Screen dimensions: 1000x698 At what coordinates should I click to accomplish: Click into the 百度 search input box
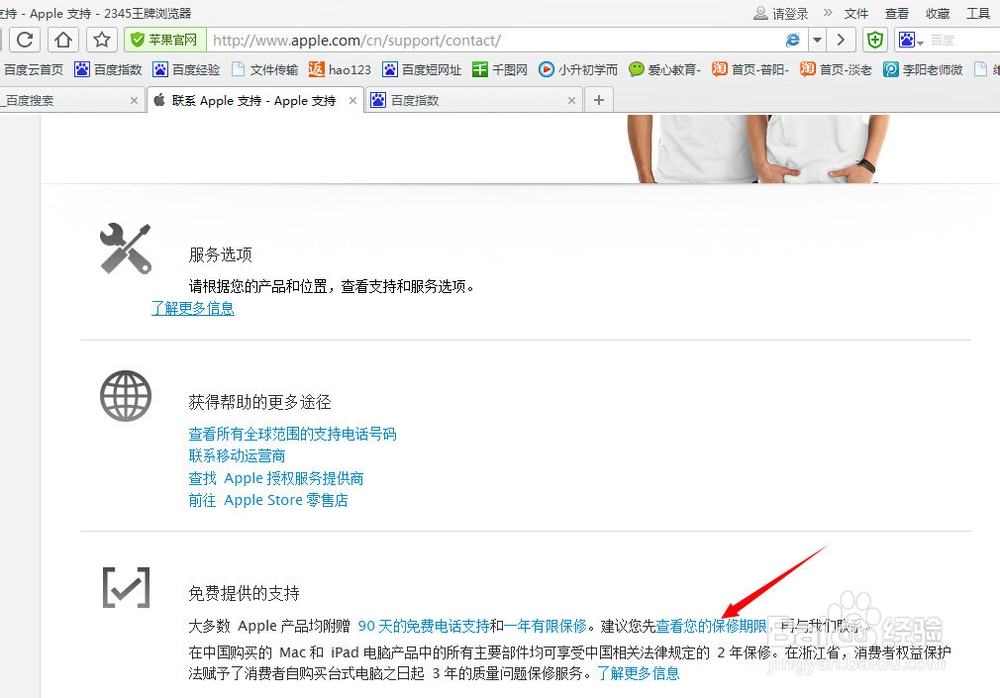coord(963,40)
